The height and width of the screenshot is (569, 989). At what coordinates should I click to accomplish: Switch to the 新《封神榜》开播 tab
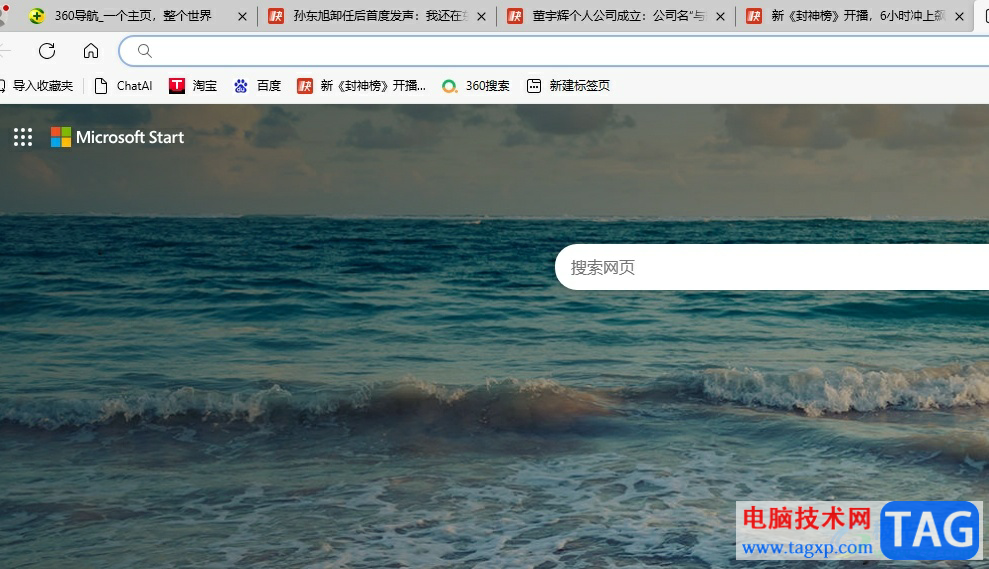coord(855,16)
